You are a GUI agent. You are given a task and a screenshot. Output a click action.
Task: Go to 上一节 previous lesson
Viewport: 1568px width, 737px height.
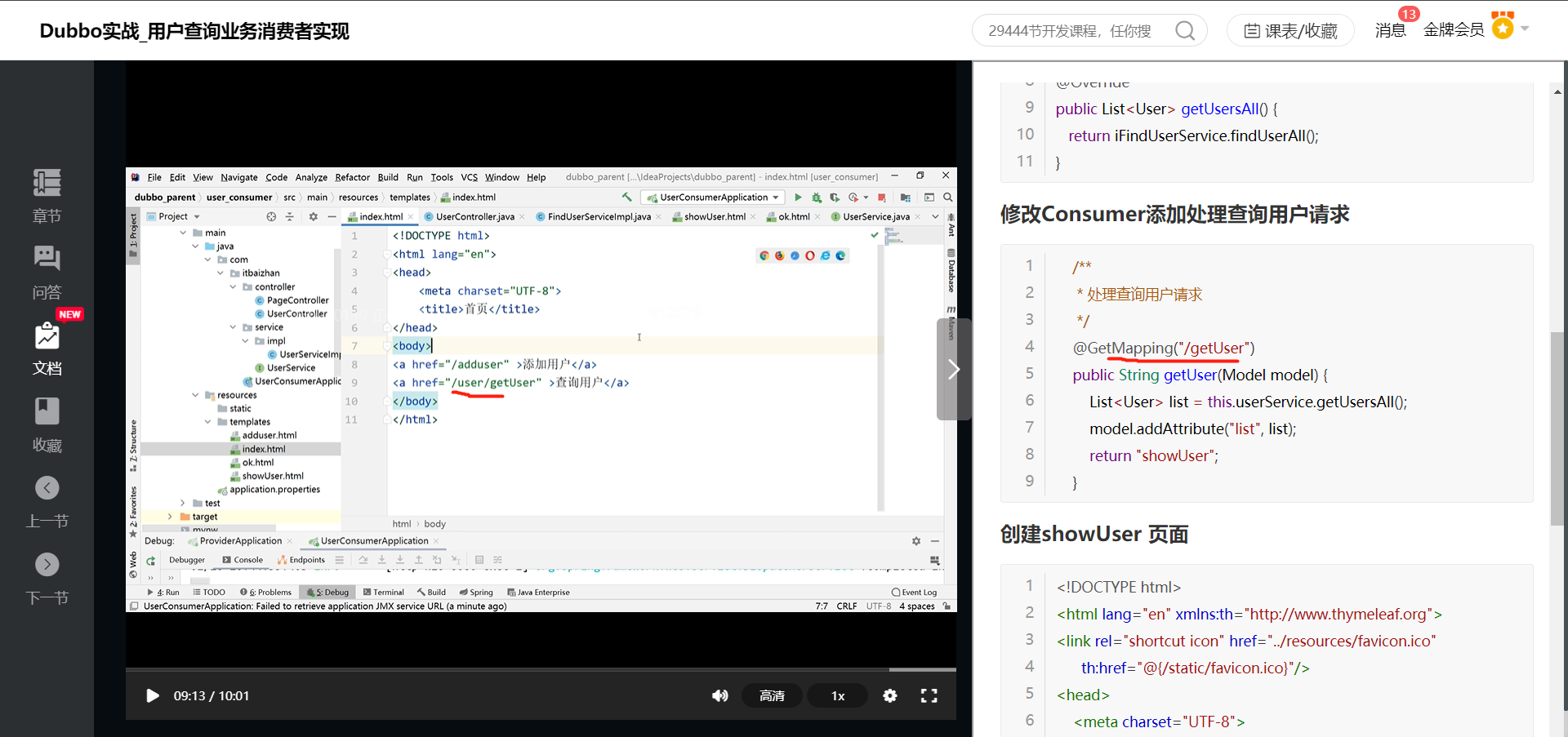coord(47,502)
